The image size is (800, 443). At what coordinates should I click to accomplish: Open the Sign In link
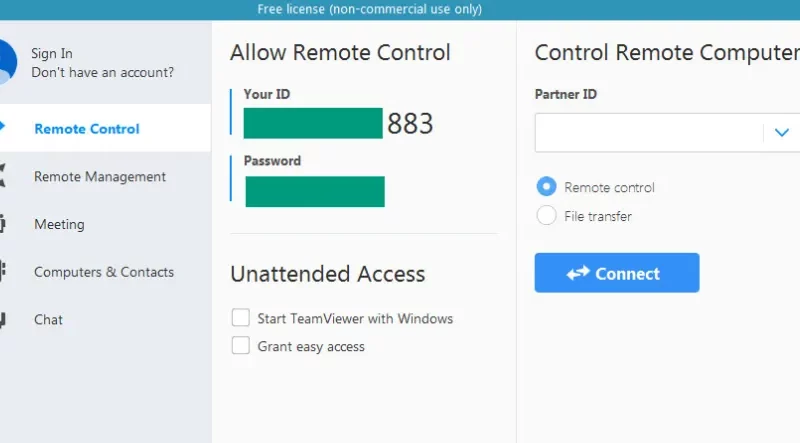[x=52, y=54]
